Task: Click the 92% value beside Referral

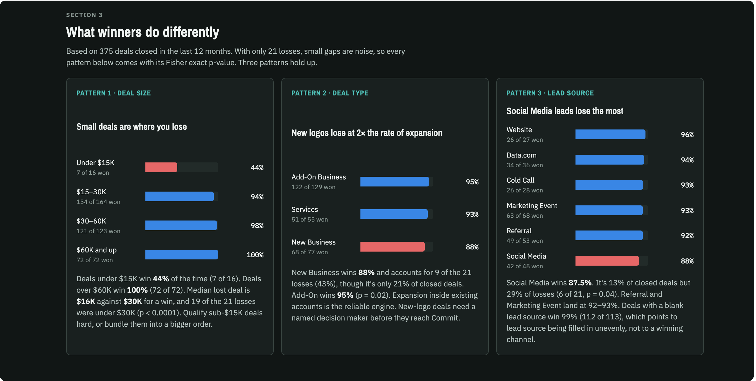Action: pyautogui.click(x=687, y=235)
